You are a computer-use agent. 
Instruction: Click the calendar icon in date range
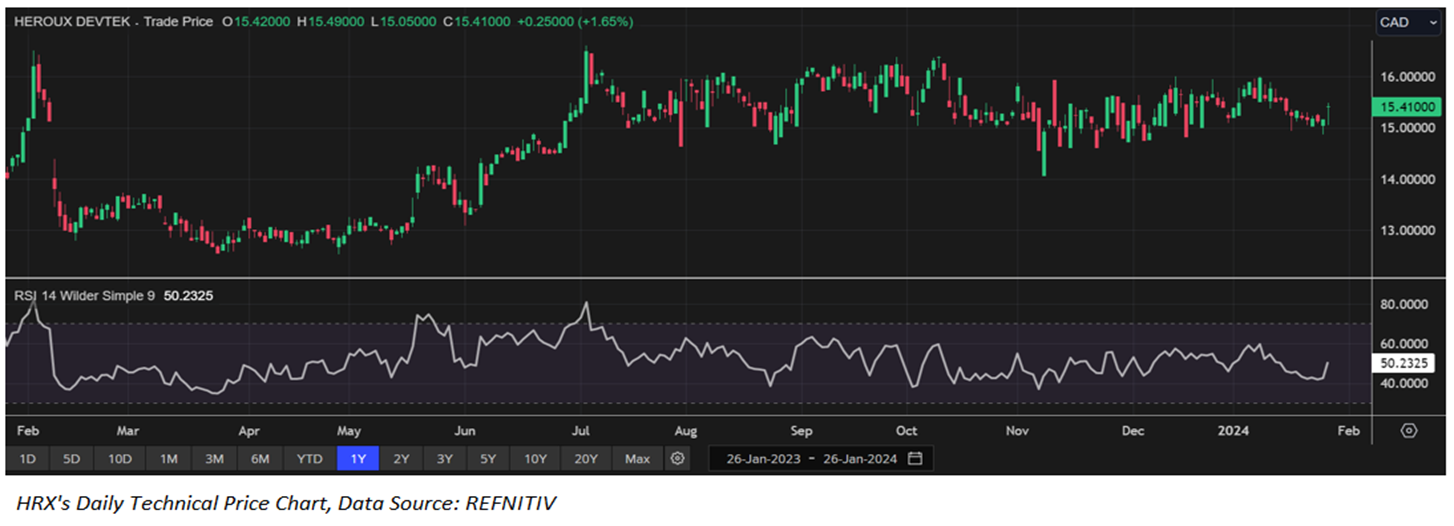(915, 459)
